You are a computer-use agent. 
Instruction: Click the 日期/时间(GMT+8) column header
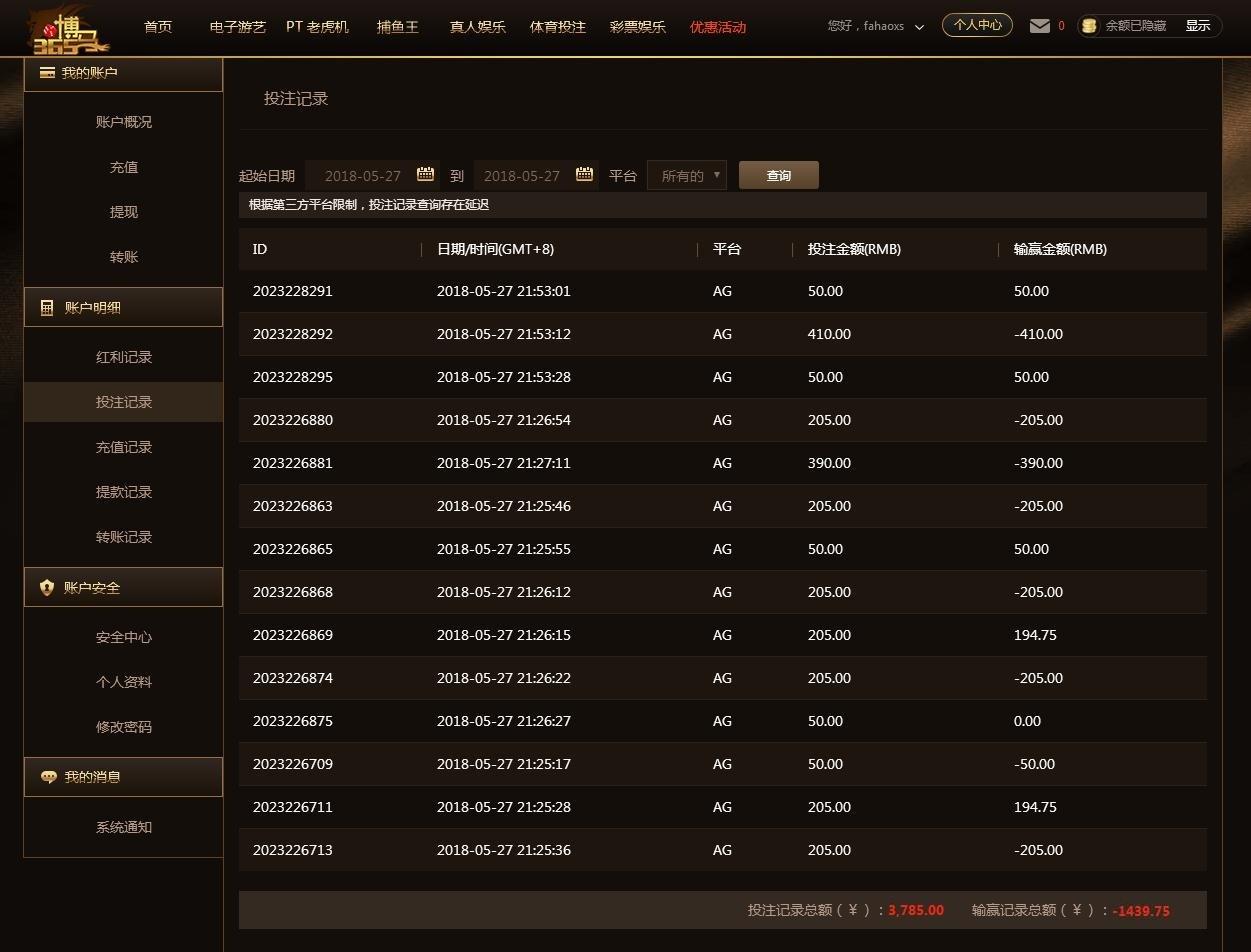tap(495, 249)
